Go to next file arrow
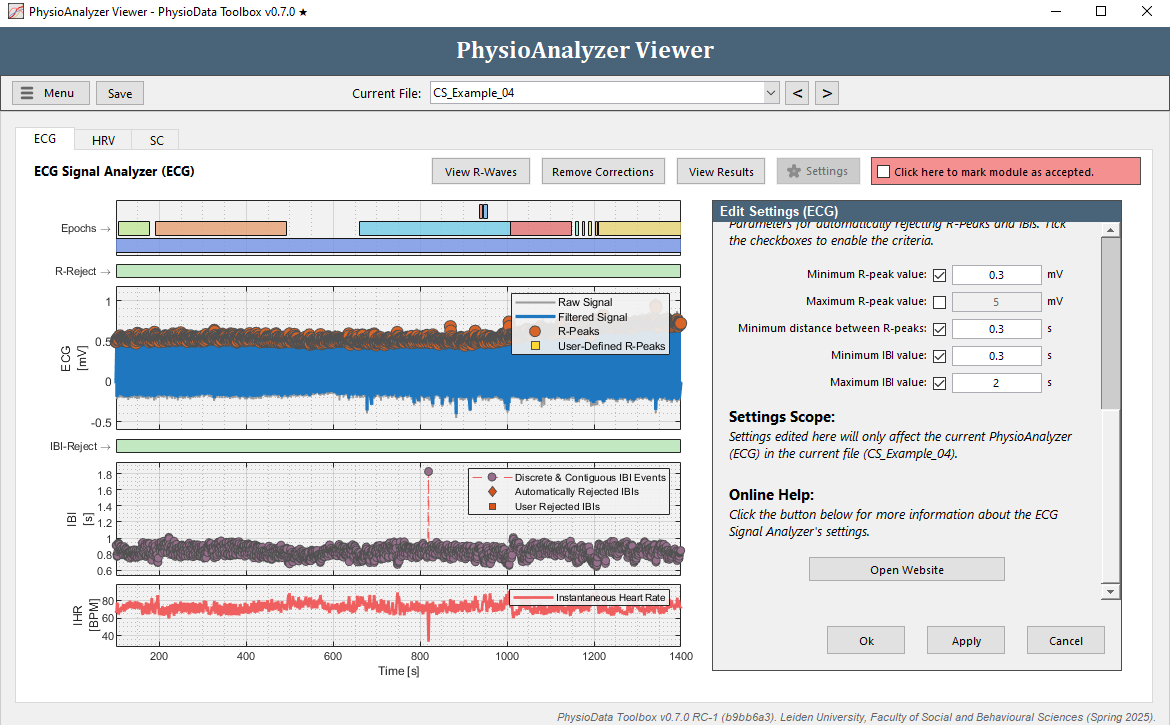1170x725 pixels. click(827, 93)
